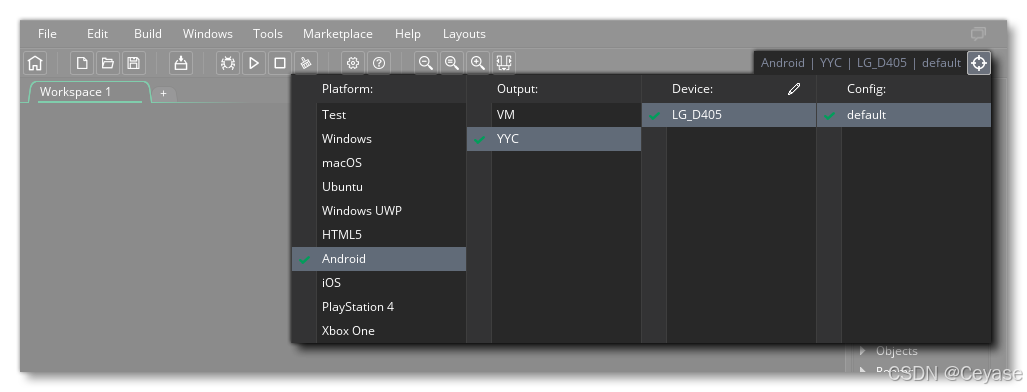Switch to the Workspace 1 tab

(x=90, y=92)
